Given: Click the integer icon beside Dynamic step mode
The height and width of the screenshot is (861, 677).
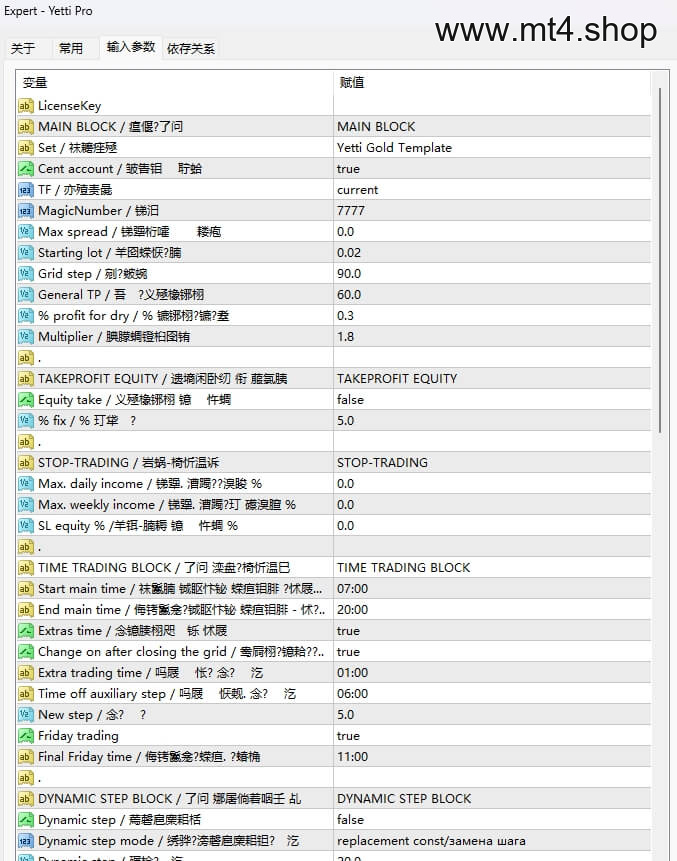Looking at the screenshot, I should (x=26, y=841).
